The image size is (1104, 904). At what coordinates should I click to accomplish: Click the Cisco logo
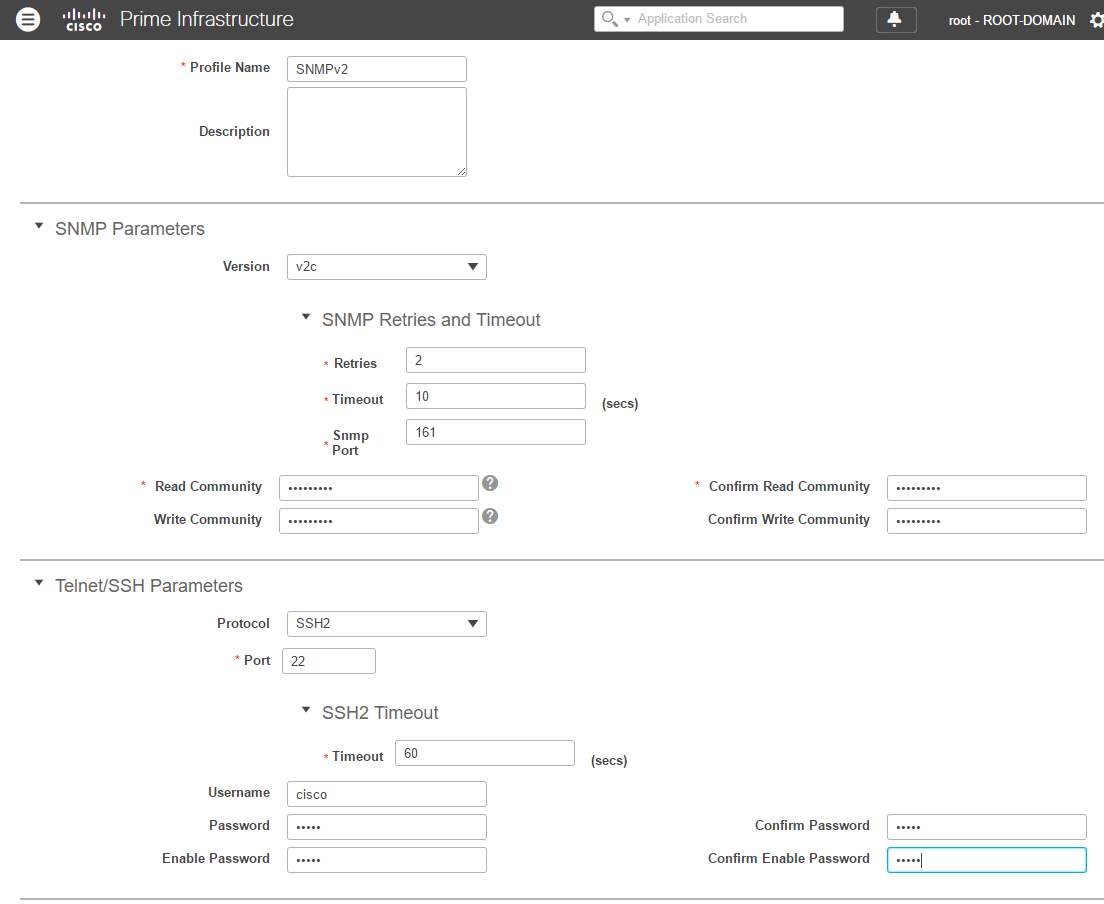[x=84, y=19]
